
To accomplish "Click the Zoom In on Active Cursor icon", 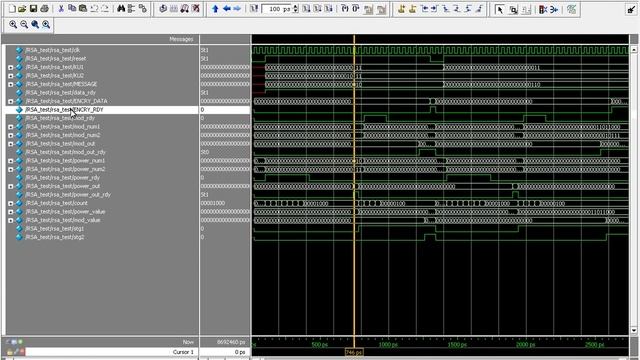I will tap(46, 24).
